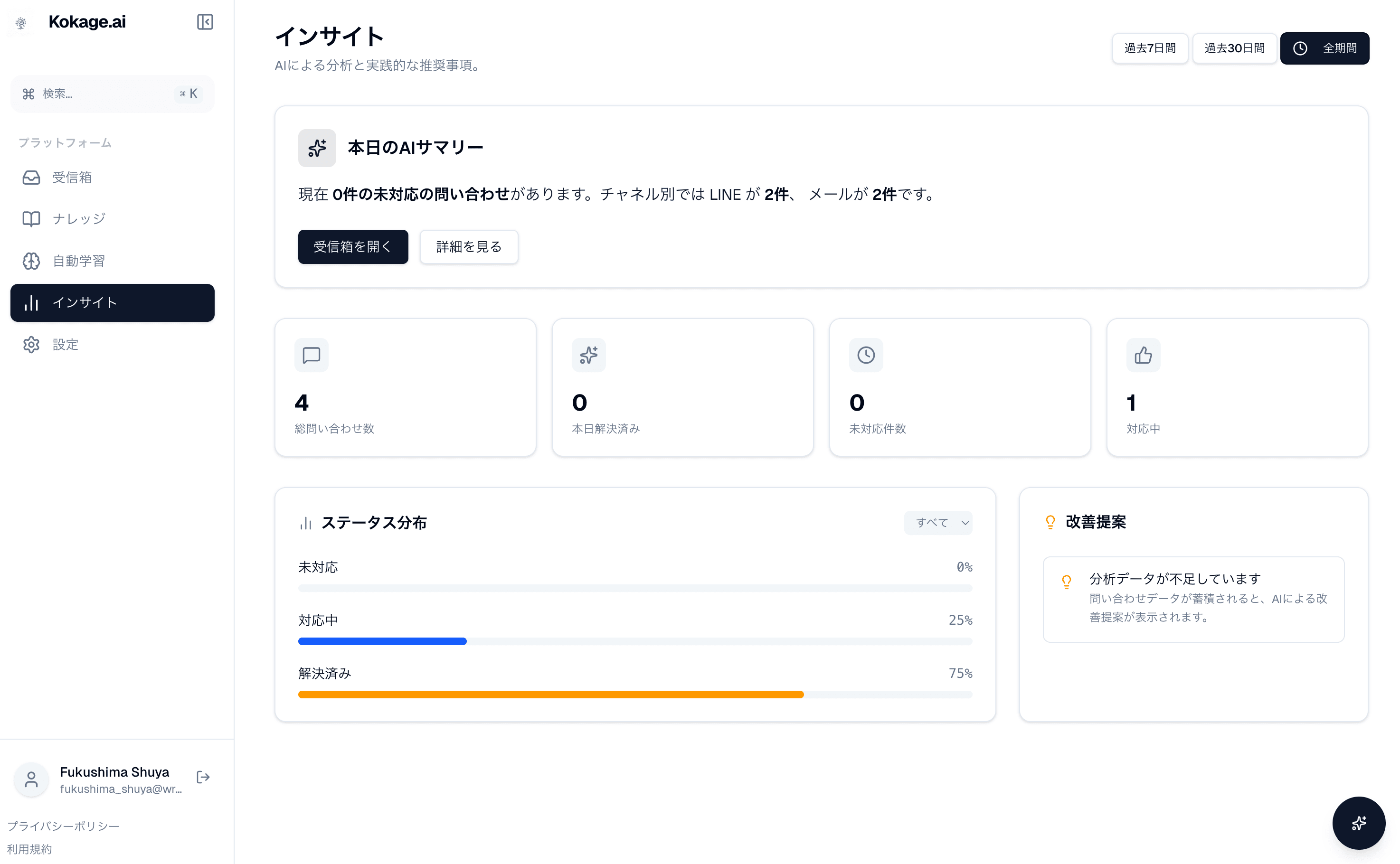Viewport: 1400px width, 864px height.
Task: Click the bar chart icon beside ステータス分布
Action: point(306,524)
